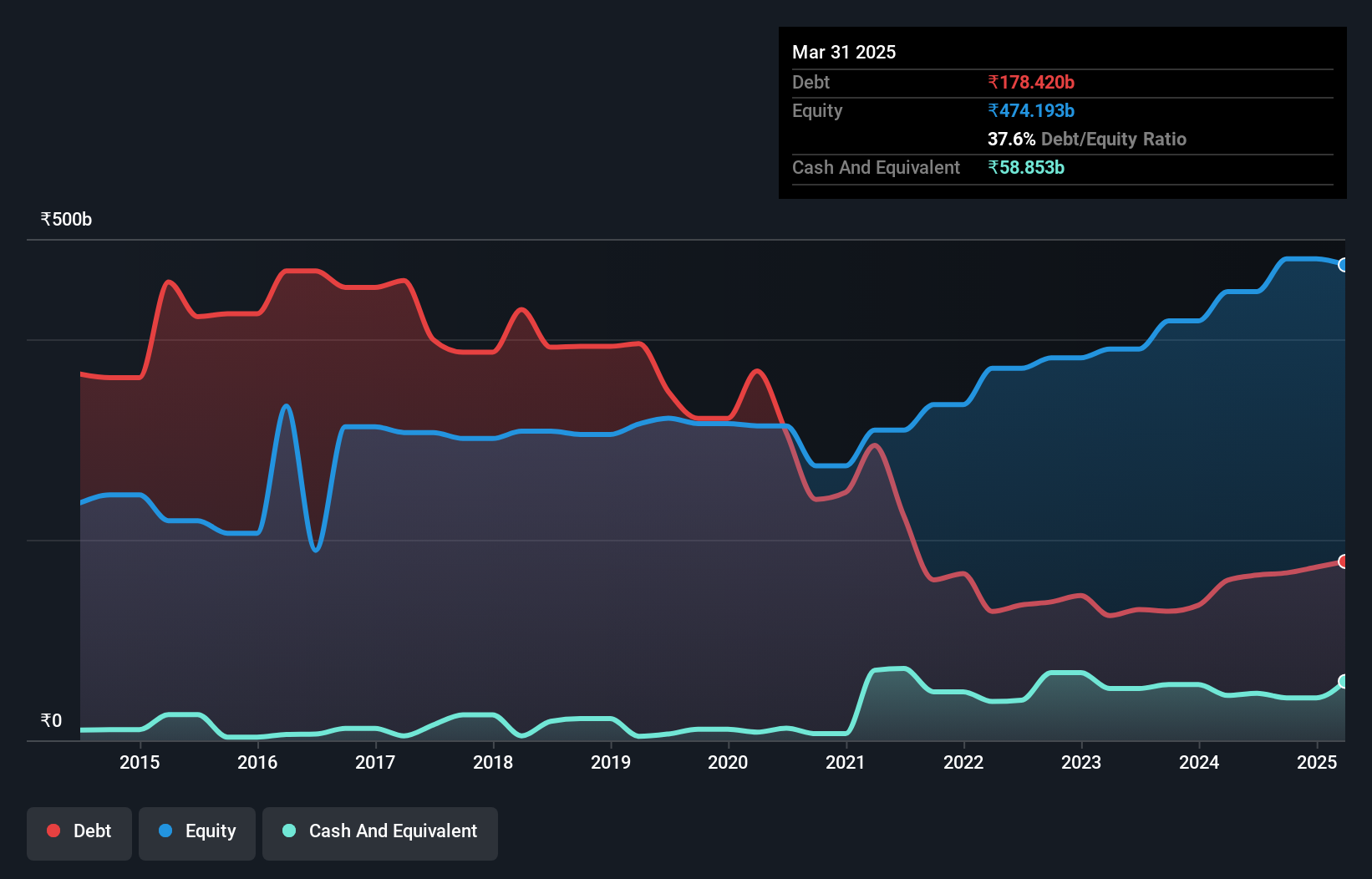Select the 2020 year label on x-axis
The height and width of the screenshot is (879, 1372).
point(728,762)
